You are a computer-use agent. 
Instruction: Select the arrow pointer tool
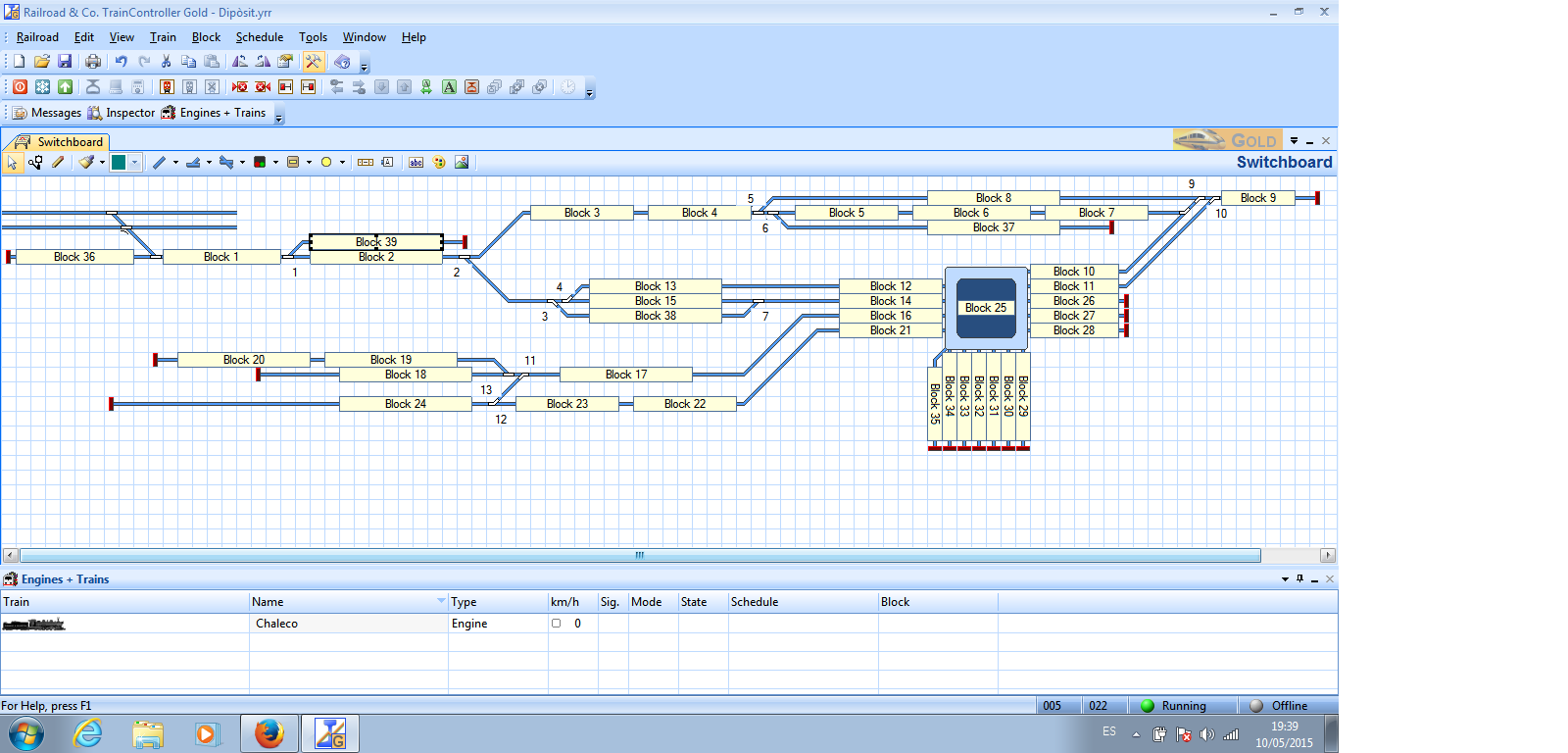[x=13, y=163]
